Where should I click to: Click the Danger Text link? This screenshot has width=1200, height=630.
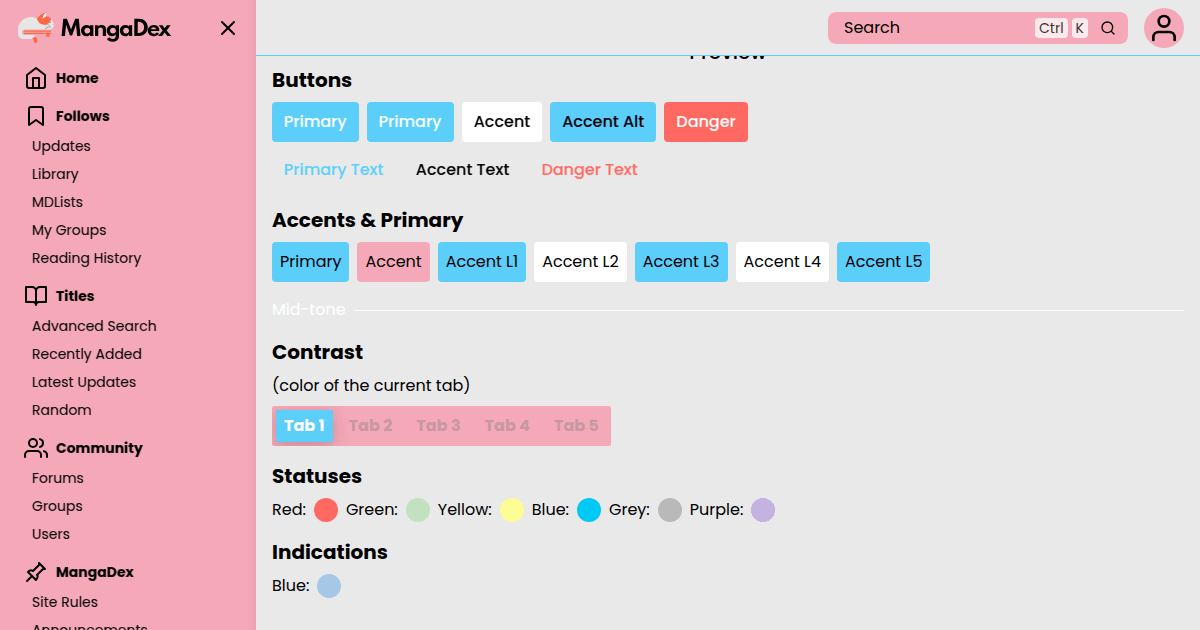point(589,170)
